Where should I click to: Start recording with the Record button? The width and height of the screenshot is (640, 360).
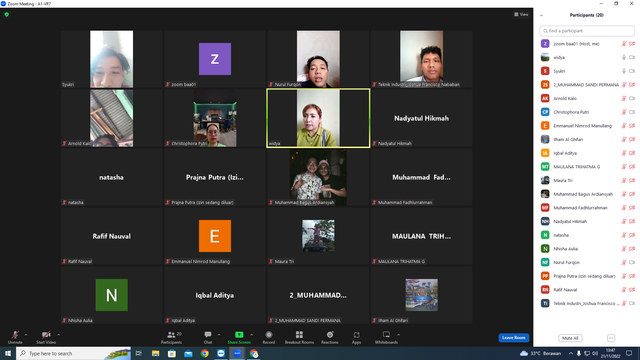pyautogui.click(x=269, y=337)
